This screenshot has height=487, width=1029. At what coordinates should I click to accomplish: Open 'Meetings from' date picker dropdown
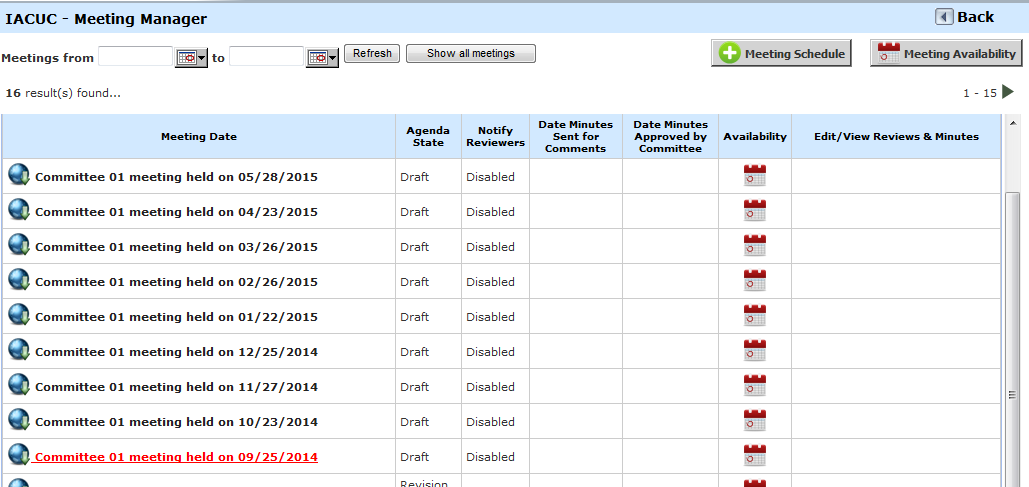191,58
